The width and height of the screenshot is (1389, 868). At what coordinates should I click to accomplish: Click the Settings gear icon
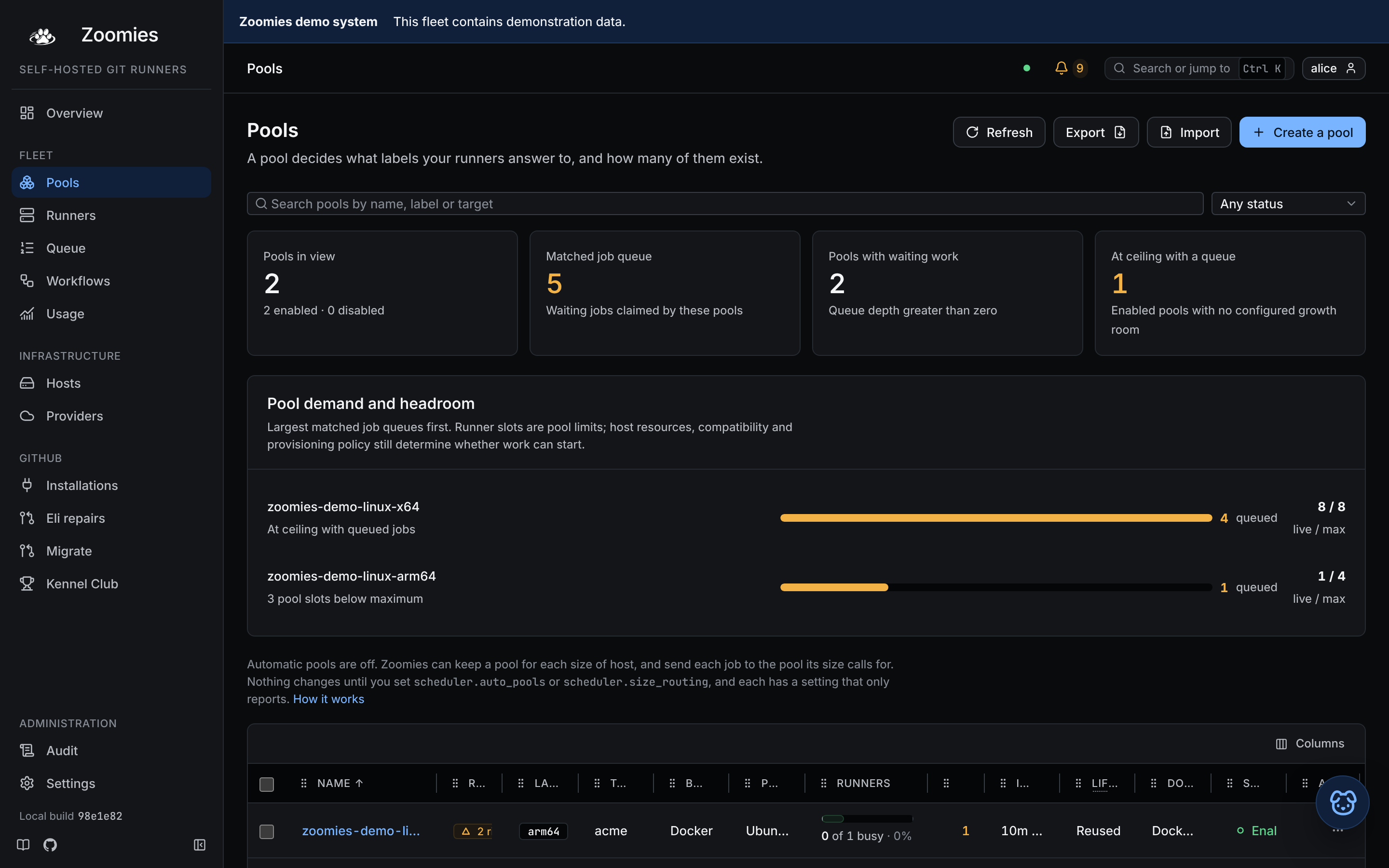[27, 783]
